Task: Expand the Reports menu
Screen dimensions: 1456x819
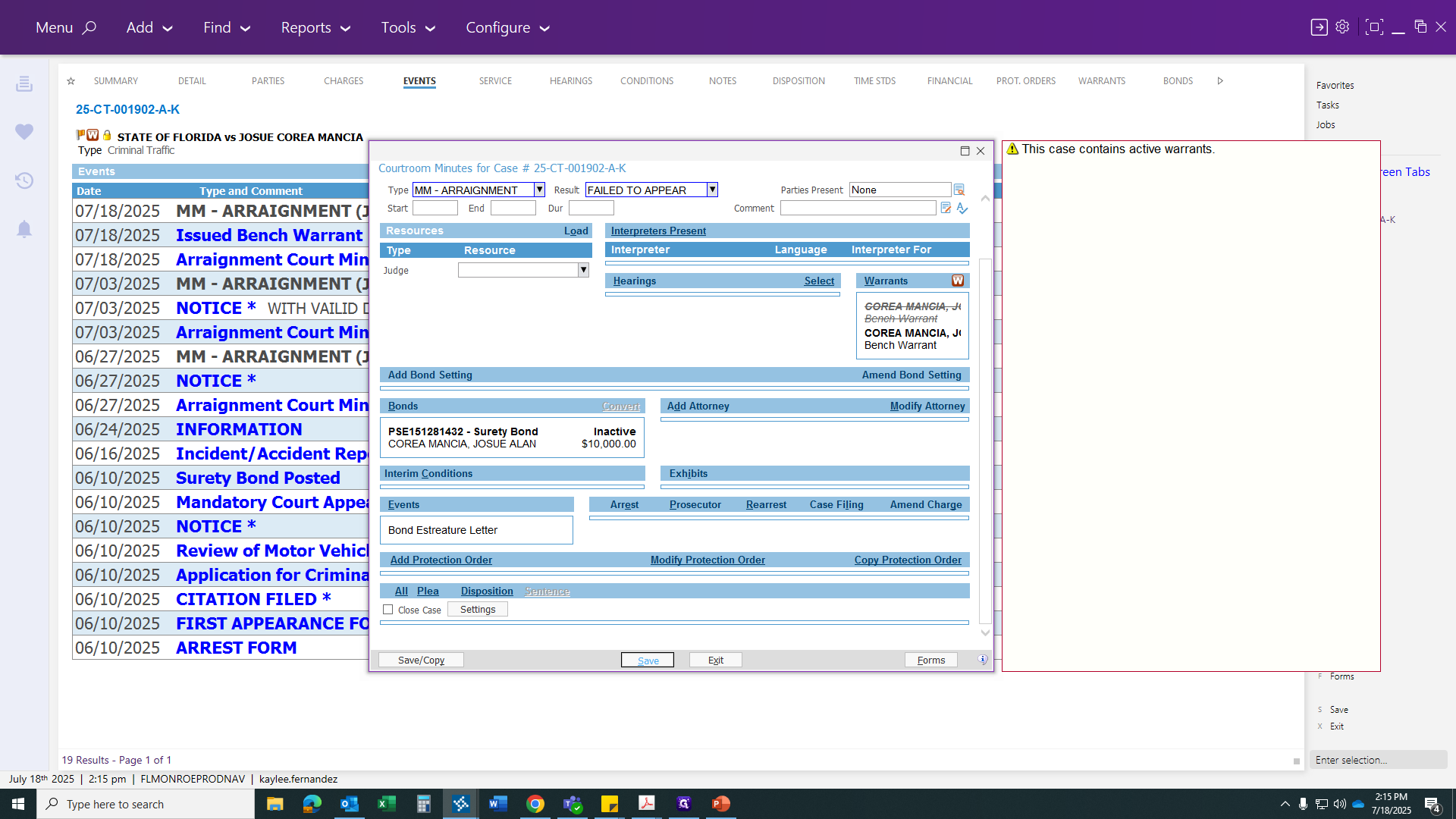Action: tap(315, 27)
